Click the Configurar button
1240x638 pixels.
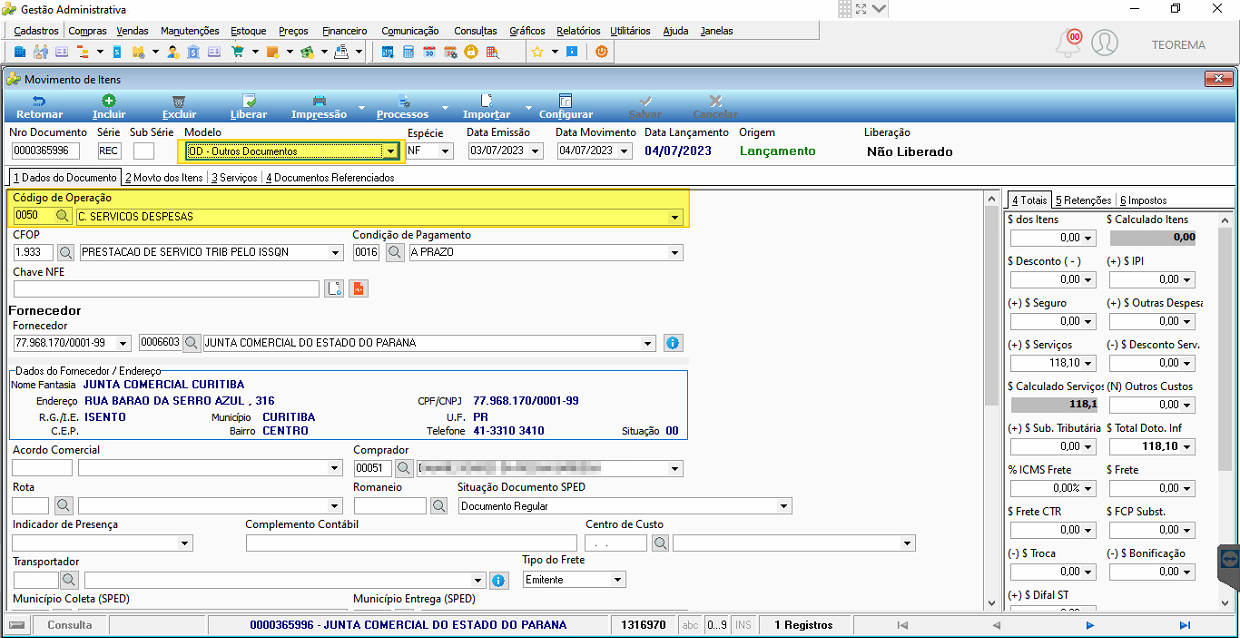565,107
